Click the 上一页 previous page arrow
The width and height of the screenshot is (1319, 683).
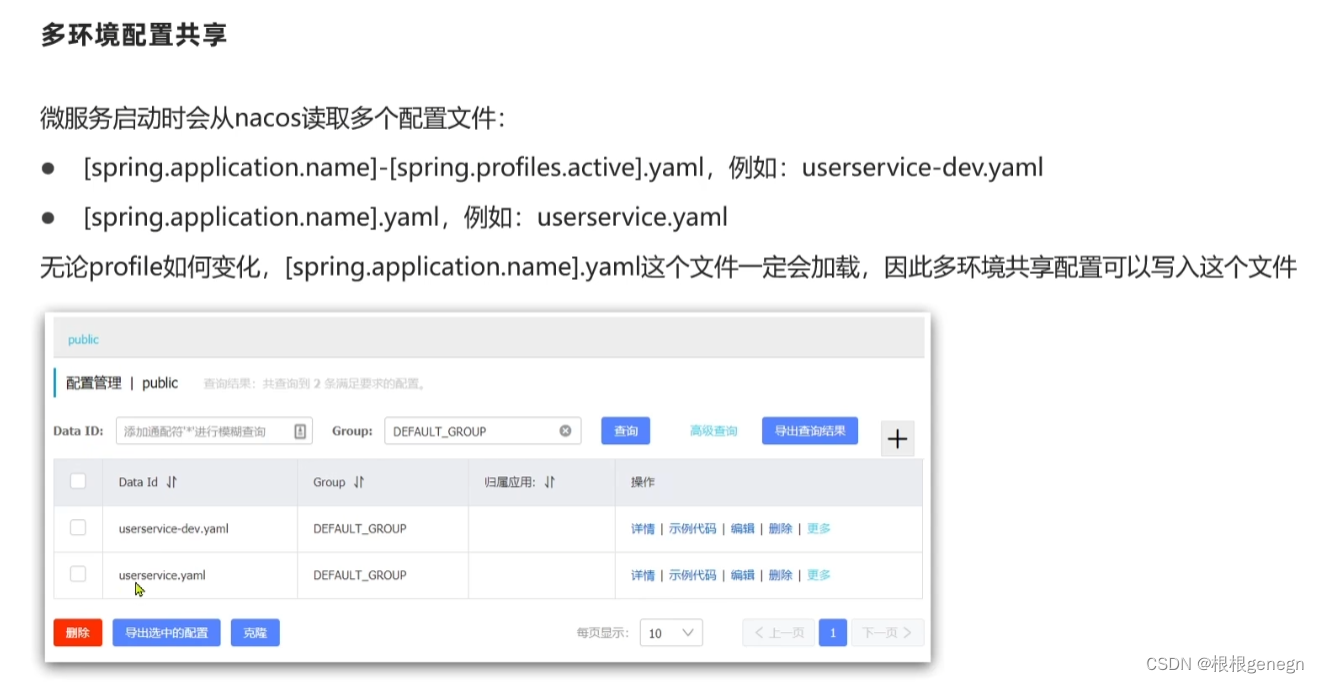[x=778, y=632]
